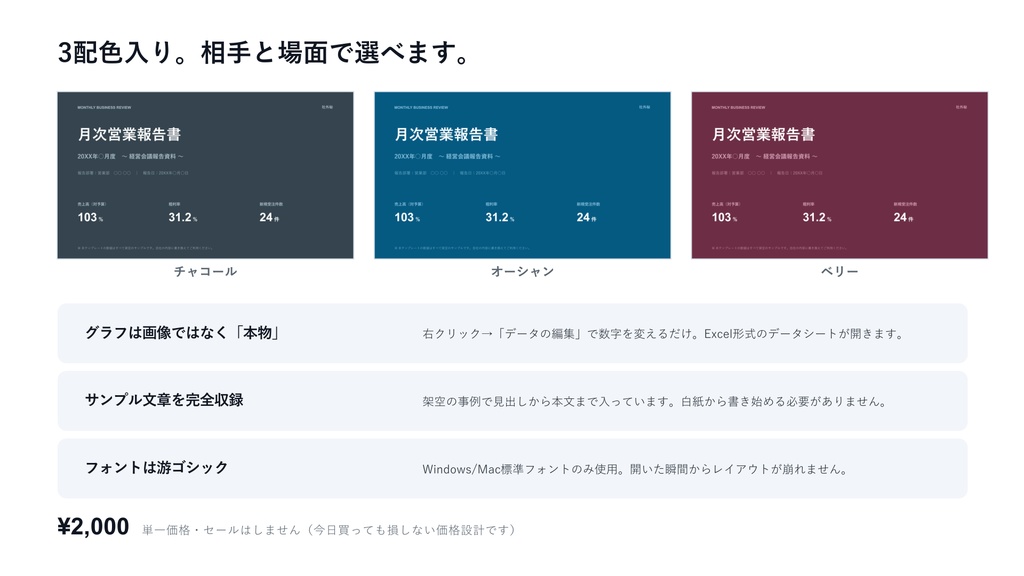
Task: Click the description about 右クリック→「データの編集」
Action: click(663, 334)
